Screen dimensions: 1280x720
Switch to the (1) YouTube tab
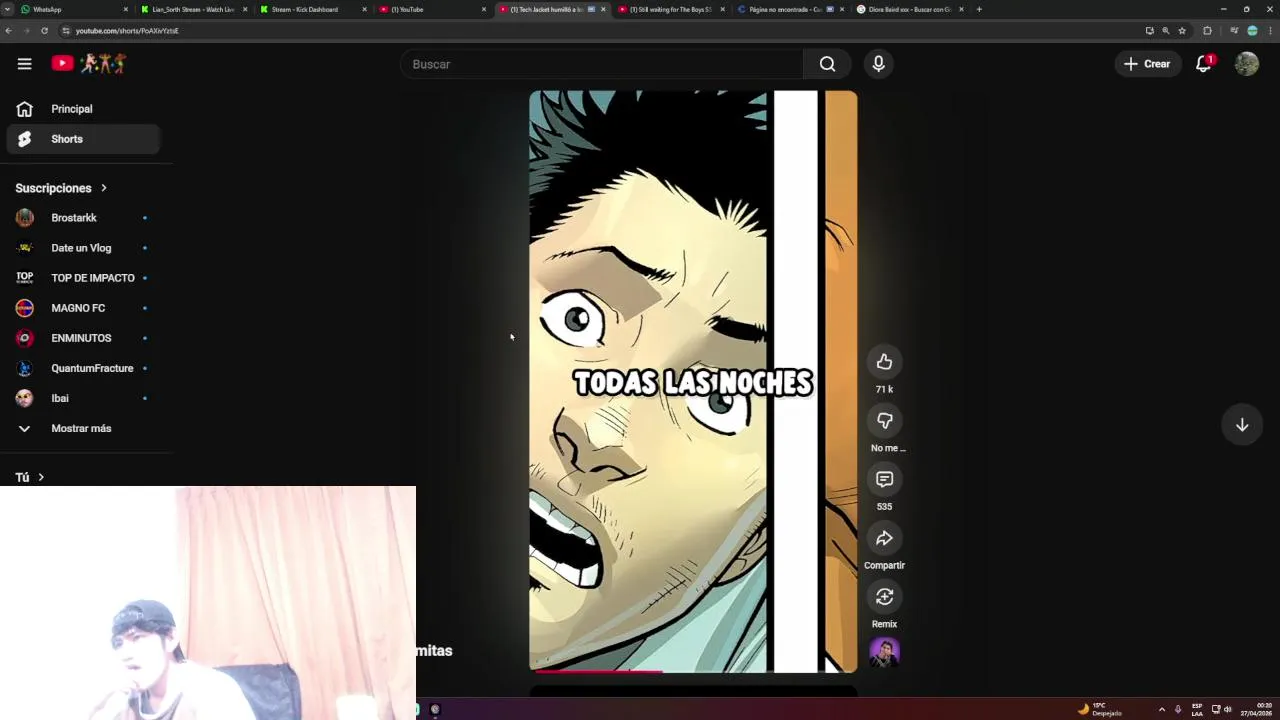[430, 9]
